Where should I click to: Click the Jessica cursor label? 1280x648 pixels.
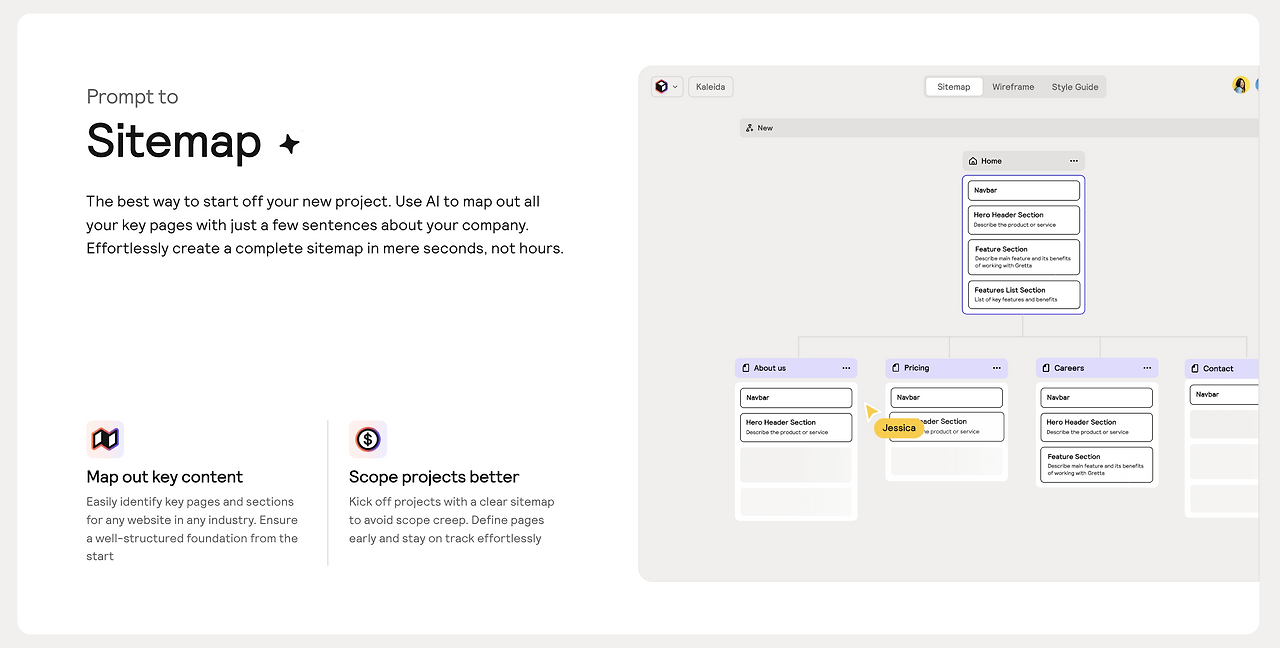899,428
